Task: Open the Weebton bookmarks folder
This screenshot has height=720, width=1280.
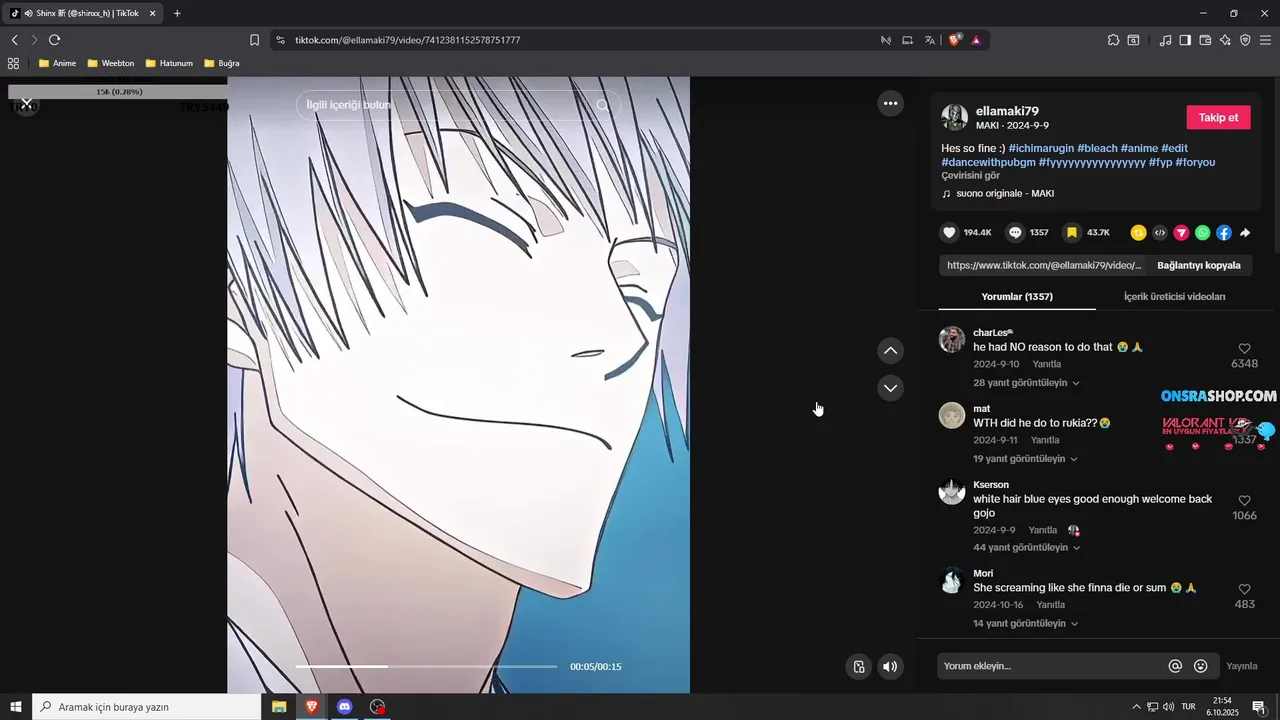Action: (110, 63)
